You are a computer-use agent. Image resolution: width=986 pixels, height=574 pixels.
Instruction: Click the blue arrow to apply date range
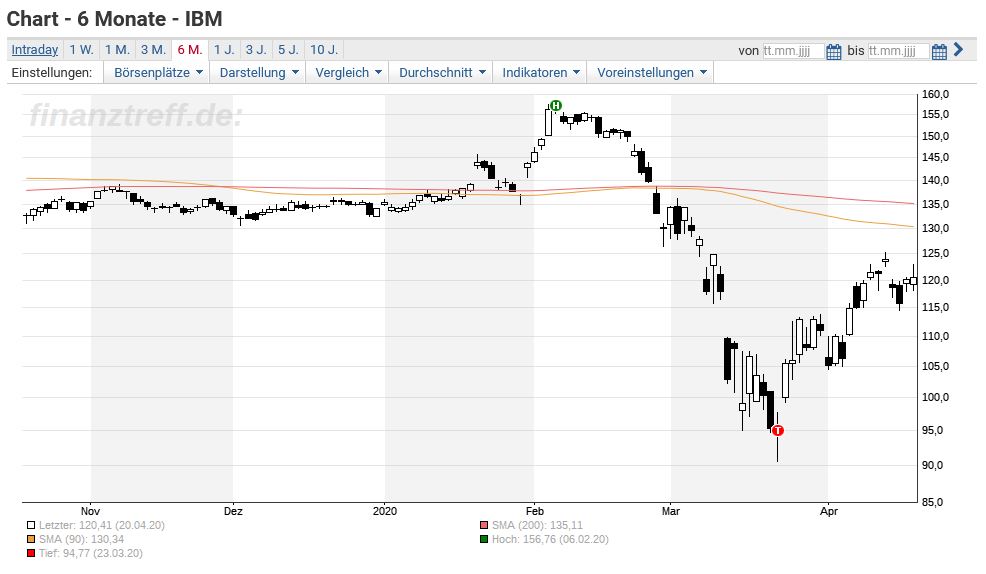point(958,49)
